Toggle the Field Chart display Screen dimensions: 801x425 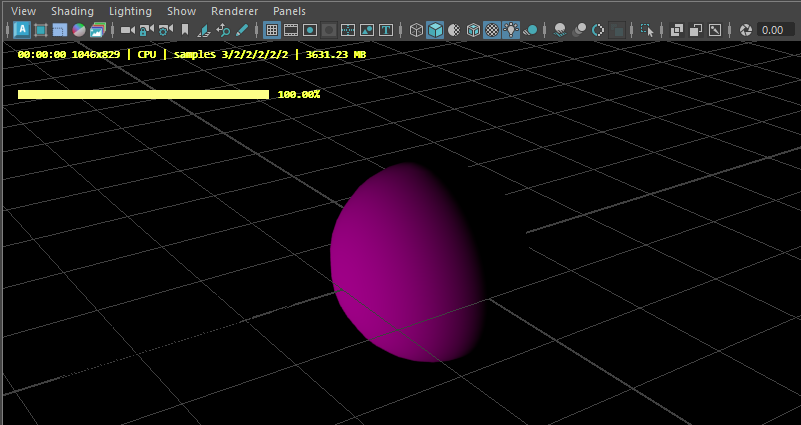[x=348, y=30]
